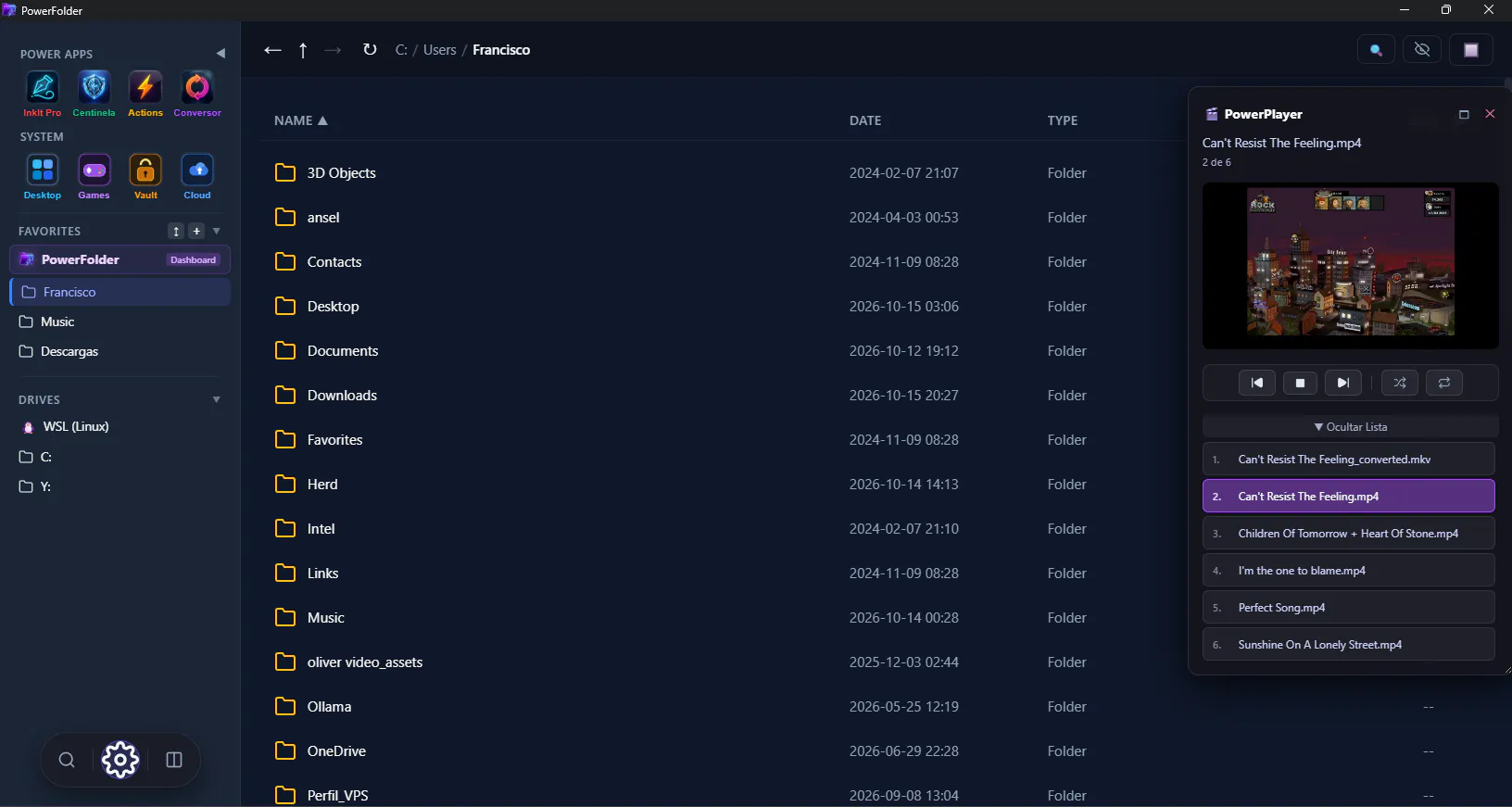This screenshot has width=1512, height=807.
Task: Skip to the next track in PowerPlayer
Action: (1343, 383)
